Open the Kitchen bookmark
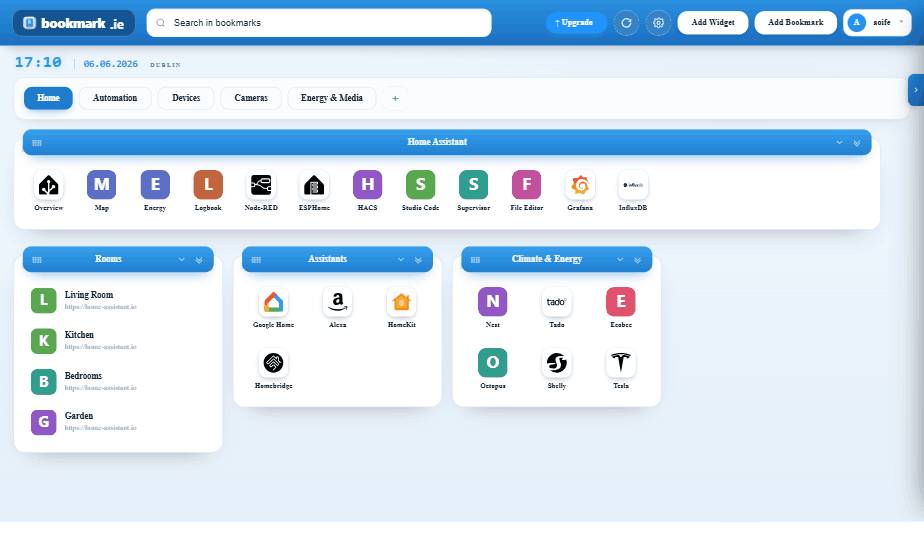The height and width of the screenshot is (540, 924). [x=118, y=341]
